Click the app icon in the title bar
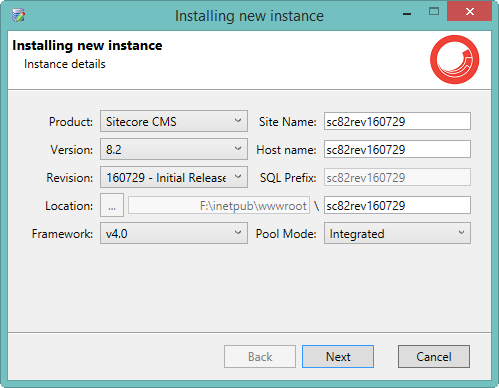 (x=19, y=16)
